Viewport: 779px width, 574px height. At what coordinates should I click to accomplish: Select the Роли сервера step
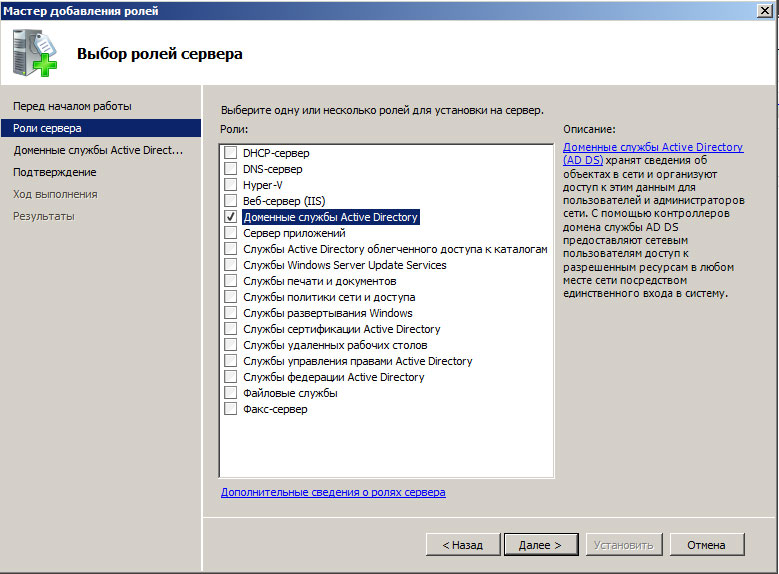click(x=101, y=128)
